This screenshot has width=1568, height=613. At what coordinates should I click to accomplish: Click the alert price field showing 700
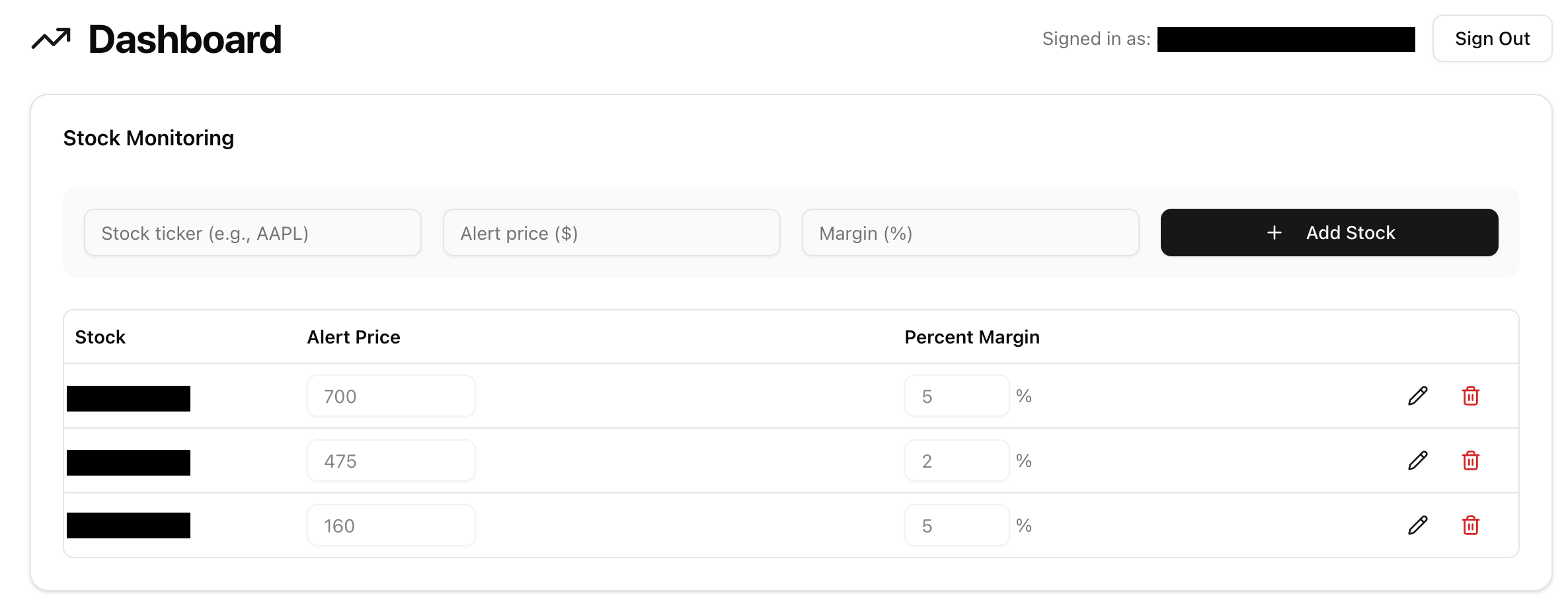pyautogui.click(x=391, y=396)
